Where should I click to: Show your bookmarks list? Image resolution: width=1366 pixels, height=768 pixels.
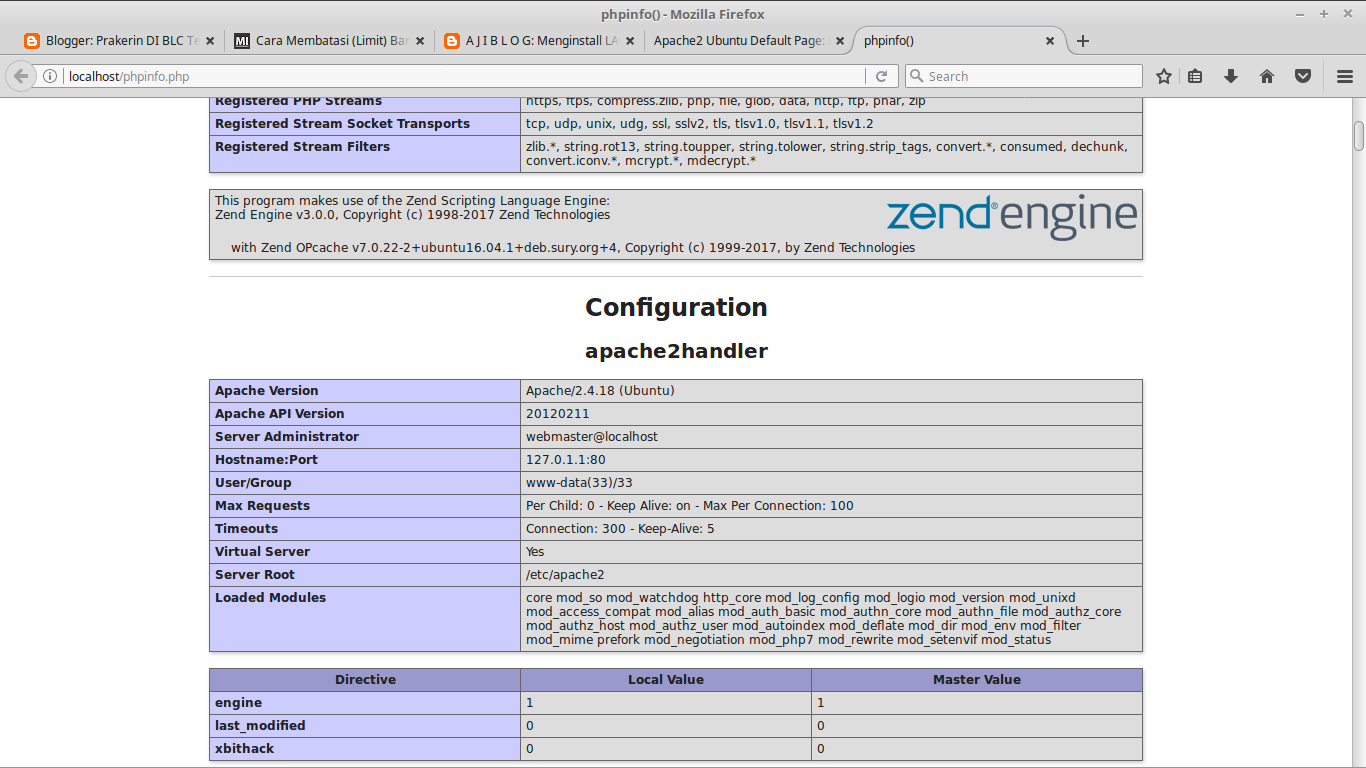coord(1195,76)
